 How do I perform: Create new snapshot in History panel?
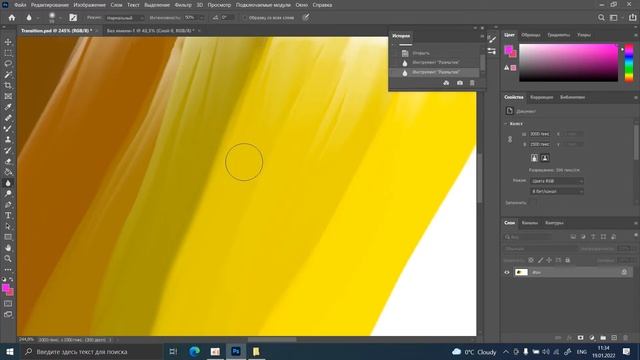click(460, 83)
